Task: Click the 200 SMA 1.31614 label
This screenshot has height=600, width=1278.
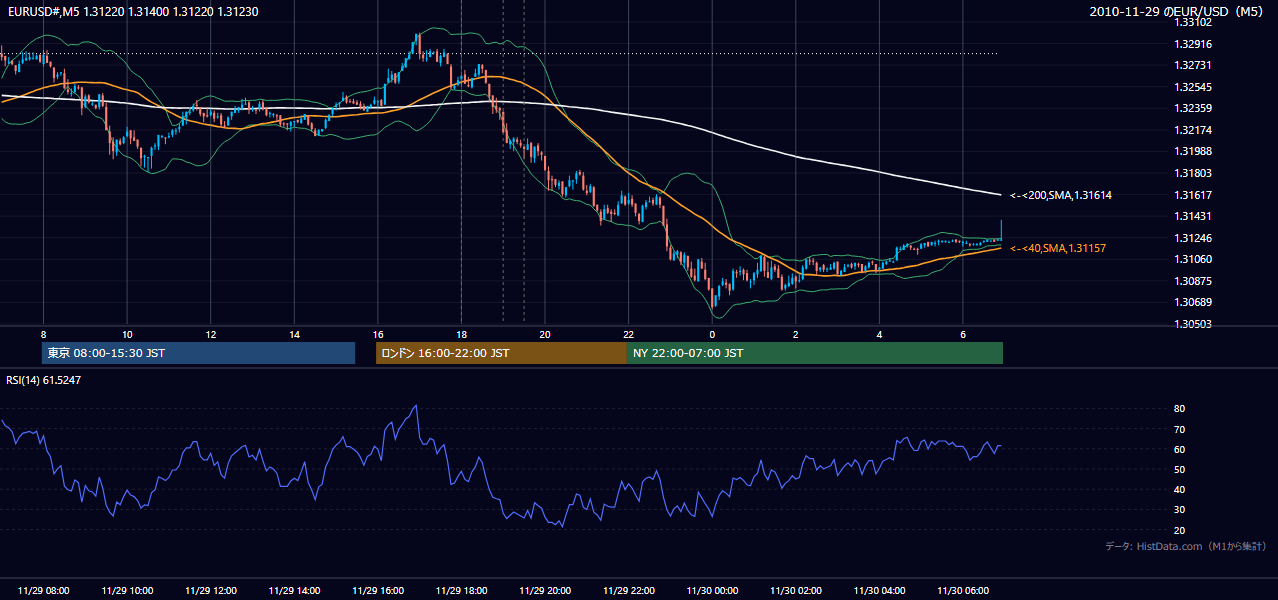Action: coord(1060,196)
